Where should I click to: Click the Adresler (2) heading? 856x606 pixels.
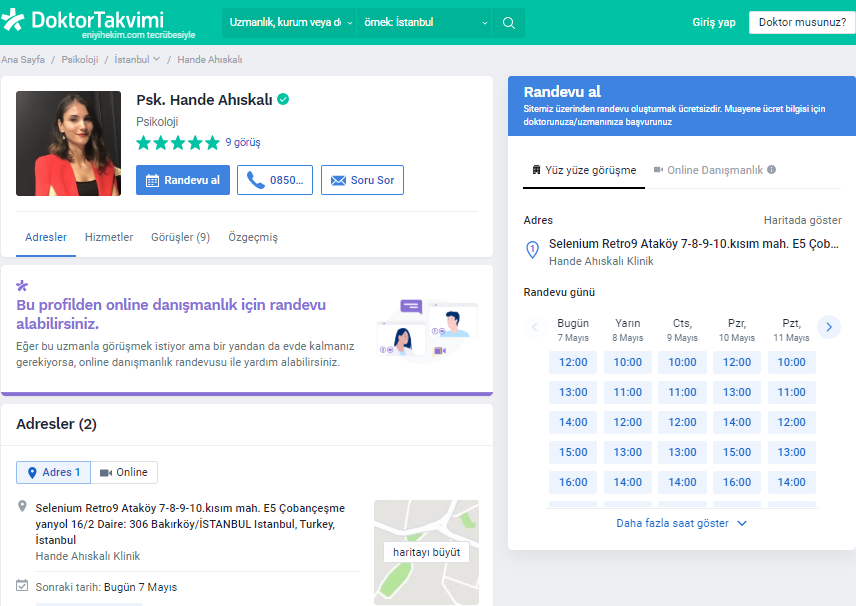tap(56, 424)
